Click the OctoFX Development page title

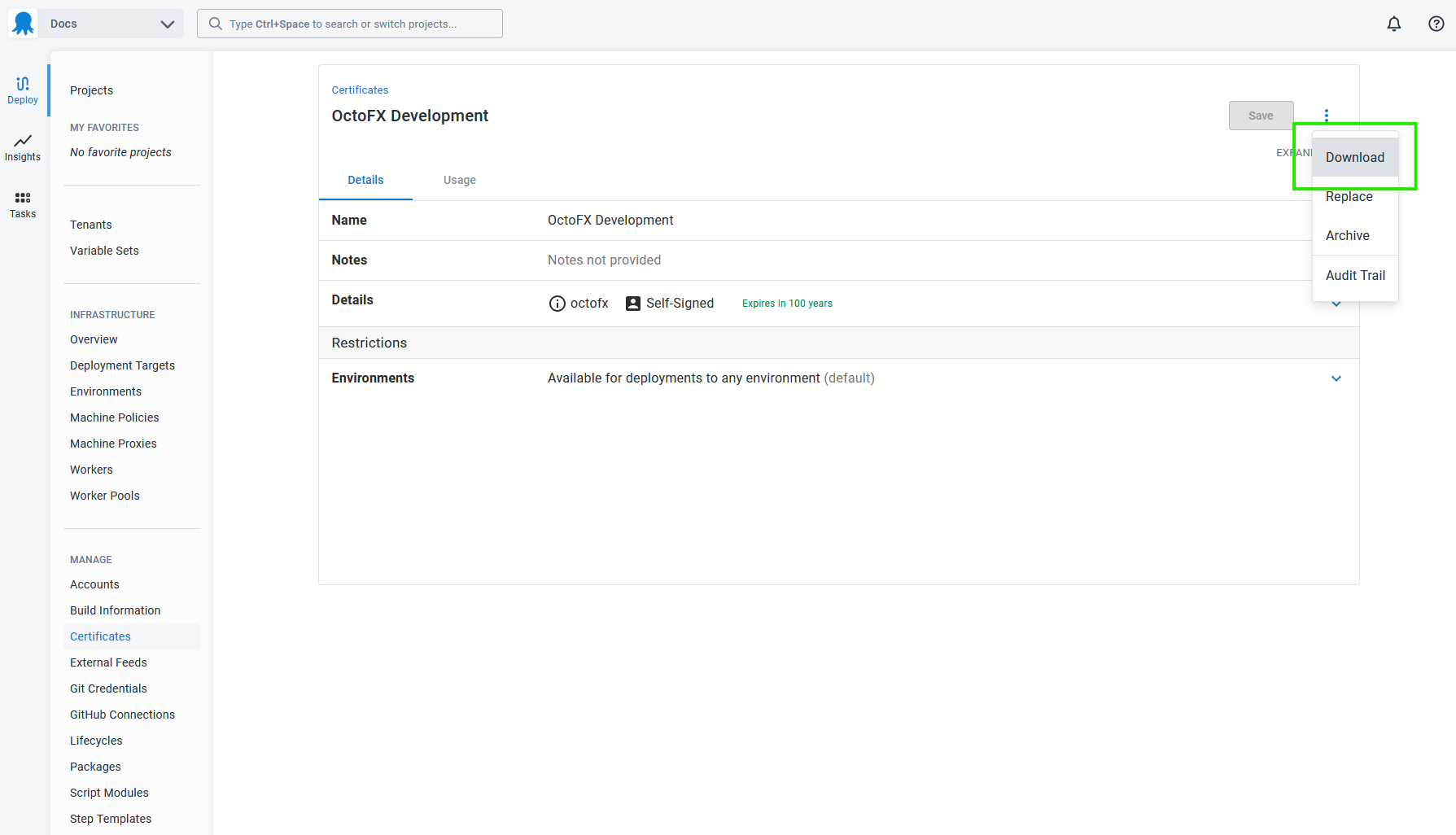[410, 116]
